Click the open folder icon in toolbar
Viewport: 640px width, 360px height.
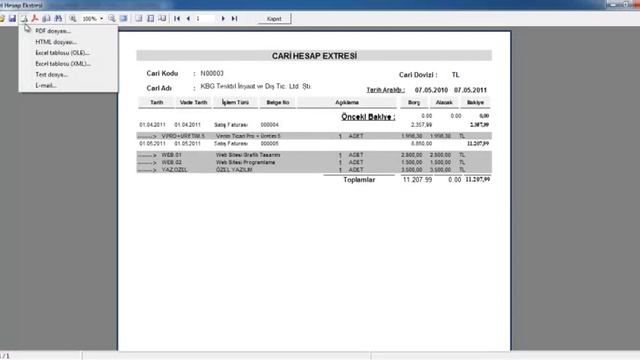[2, 18]
